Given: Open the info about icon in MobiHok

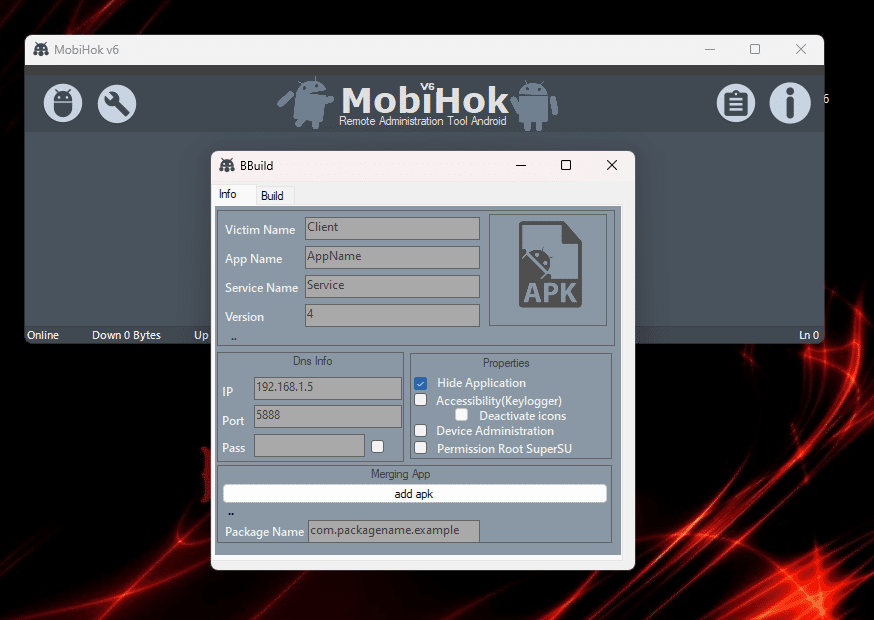Looking at the screenshot, I should click(790, 103).
